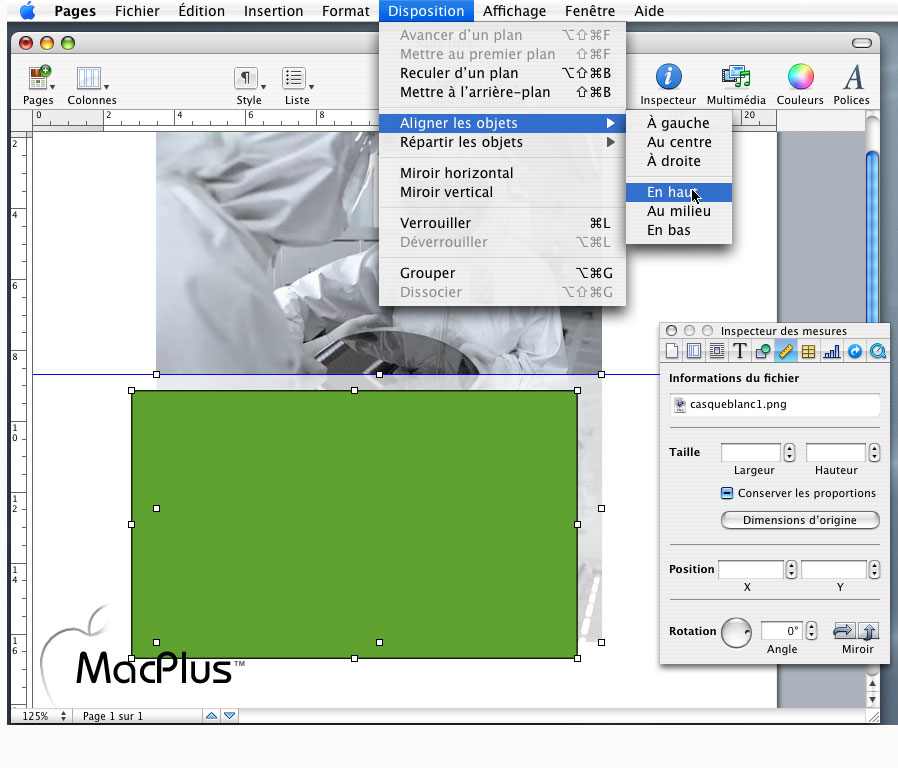Open the QuickTime inspector tab icon
The width and height of the screenshot is (898, 768).
pyautogui.click(x=877, y=351)
